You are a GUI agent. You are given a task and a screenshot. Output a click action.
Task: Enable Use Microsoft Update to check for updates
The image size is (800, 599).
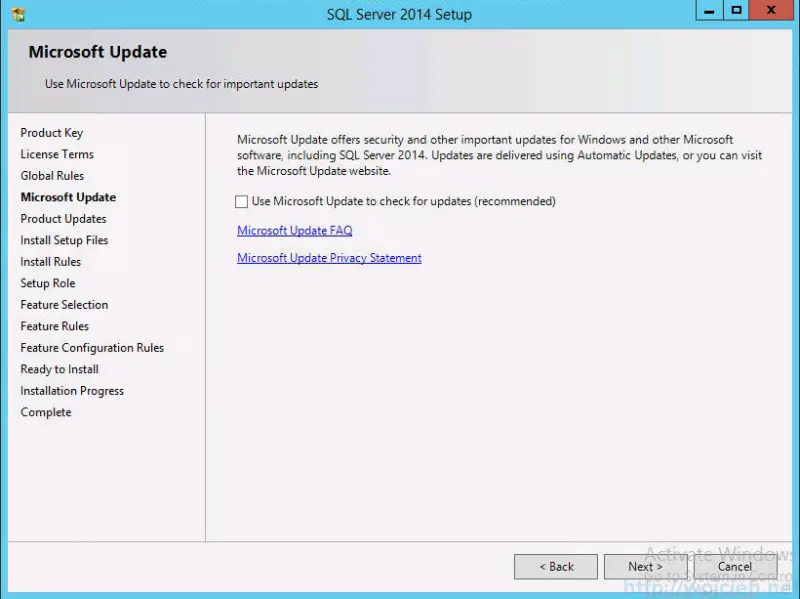tap(240, 201)
